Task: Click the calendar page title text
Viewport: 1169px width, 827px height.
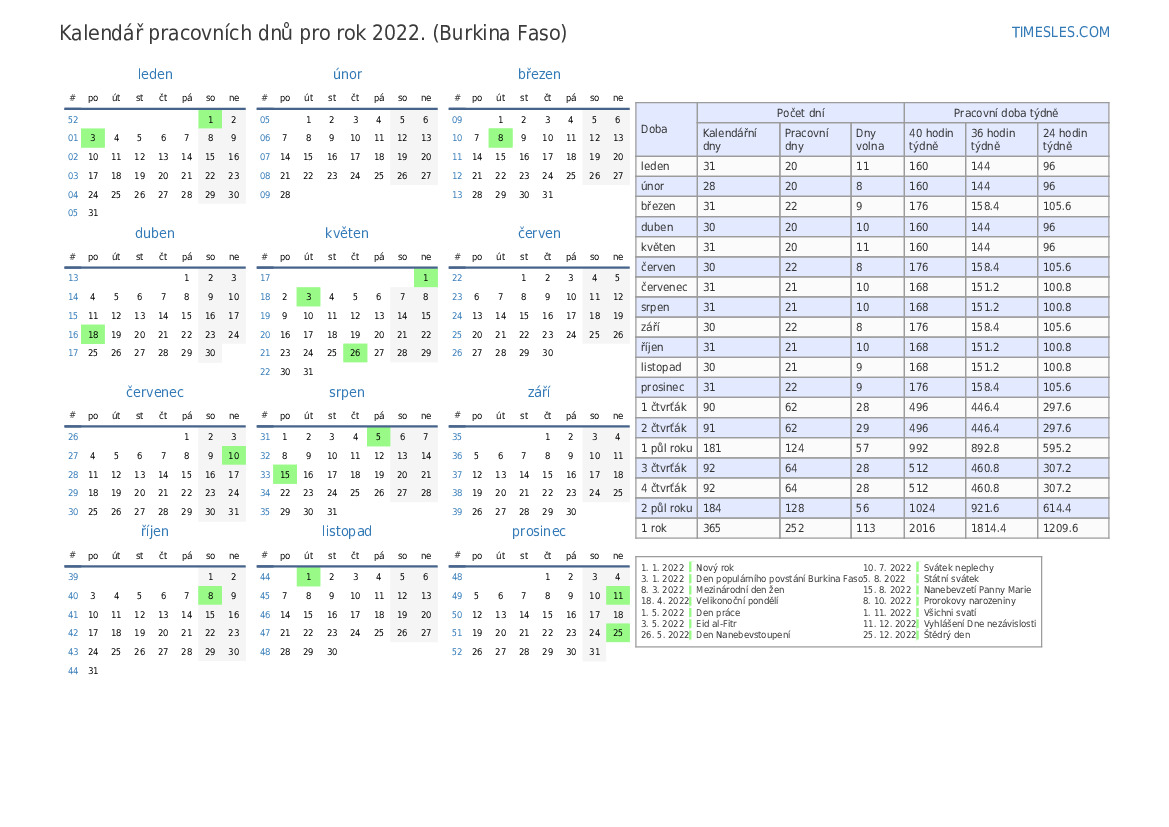Action: tap(313, 33)
